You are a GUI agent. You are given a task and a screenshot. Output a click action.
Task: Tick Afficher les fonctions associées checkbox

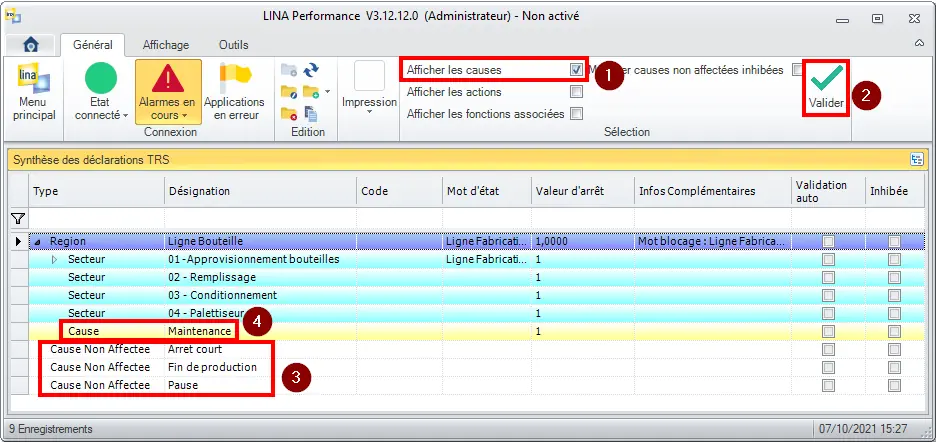tap(576, 114)
